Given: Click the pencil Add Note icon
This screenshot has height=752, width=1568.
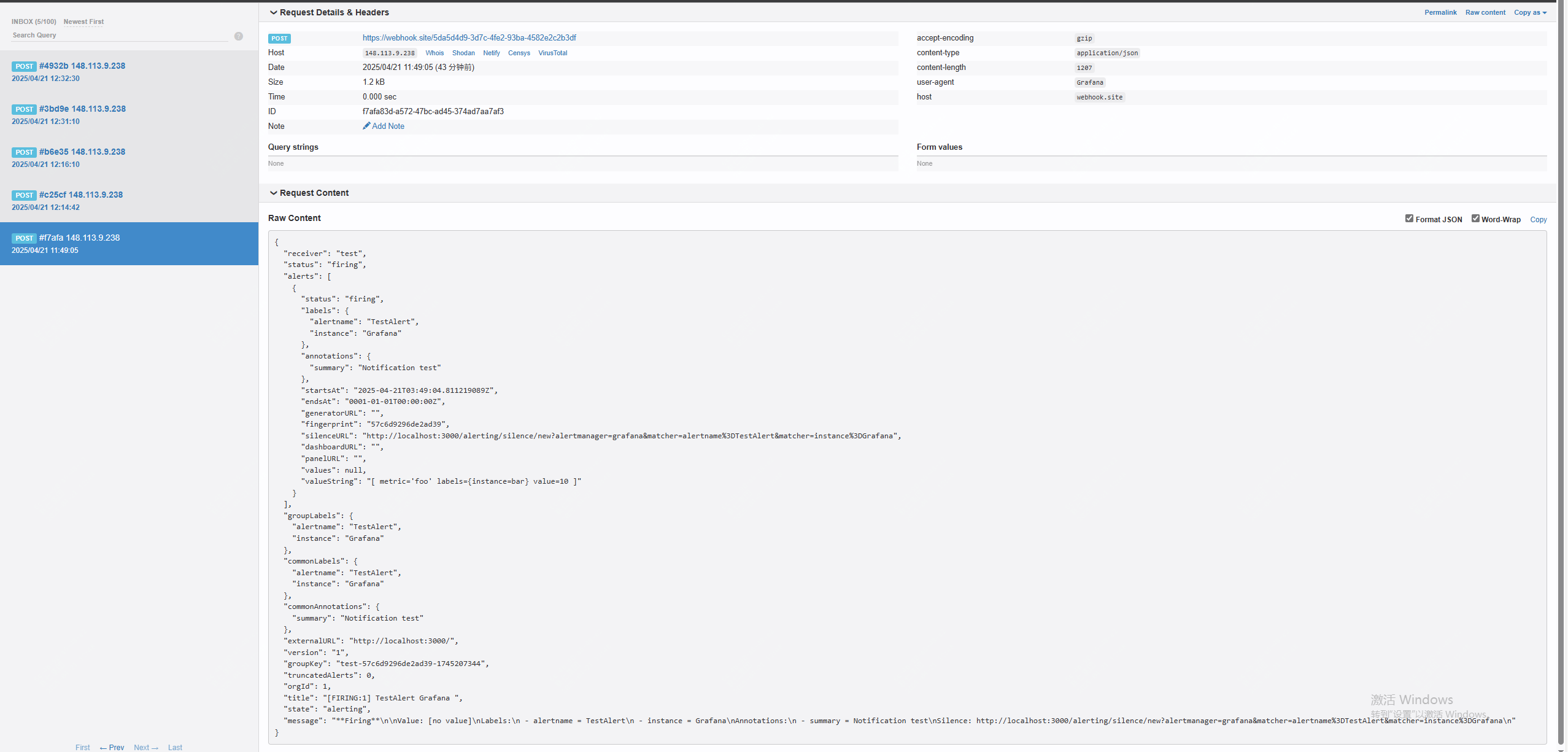Looking at the screenshot, I should pos(366,126).
